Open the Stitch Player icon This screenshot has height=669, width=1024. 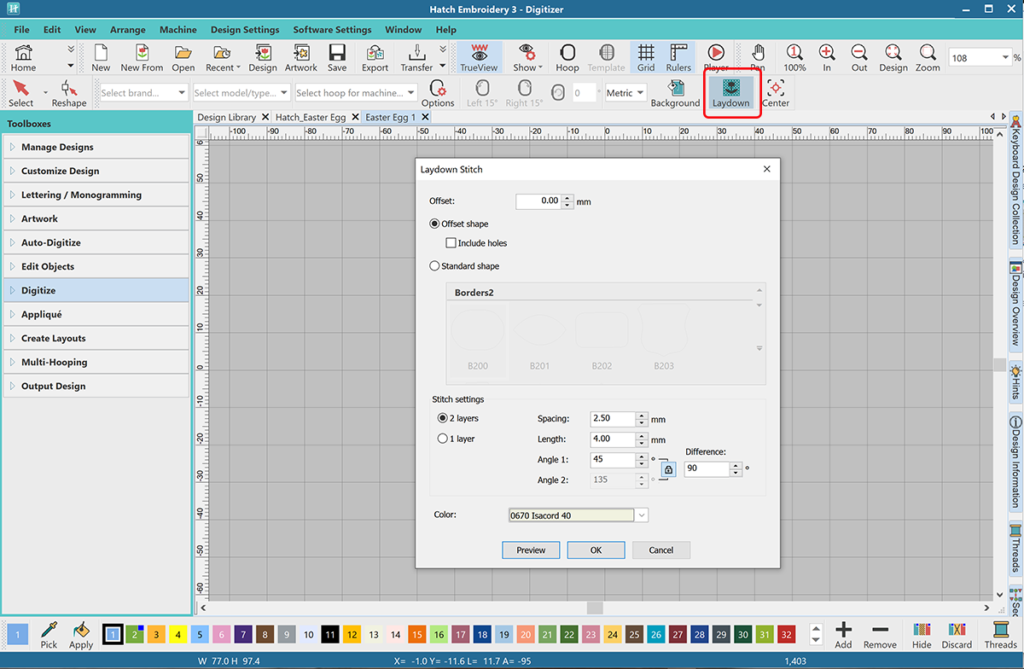[x=716, y=57]
